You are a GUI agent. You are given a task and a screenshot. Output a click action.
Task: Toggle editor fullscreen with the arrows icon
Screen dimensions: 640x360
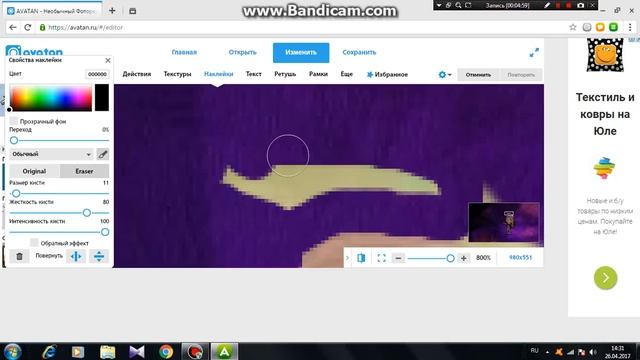tap(534, 53)
